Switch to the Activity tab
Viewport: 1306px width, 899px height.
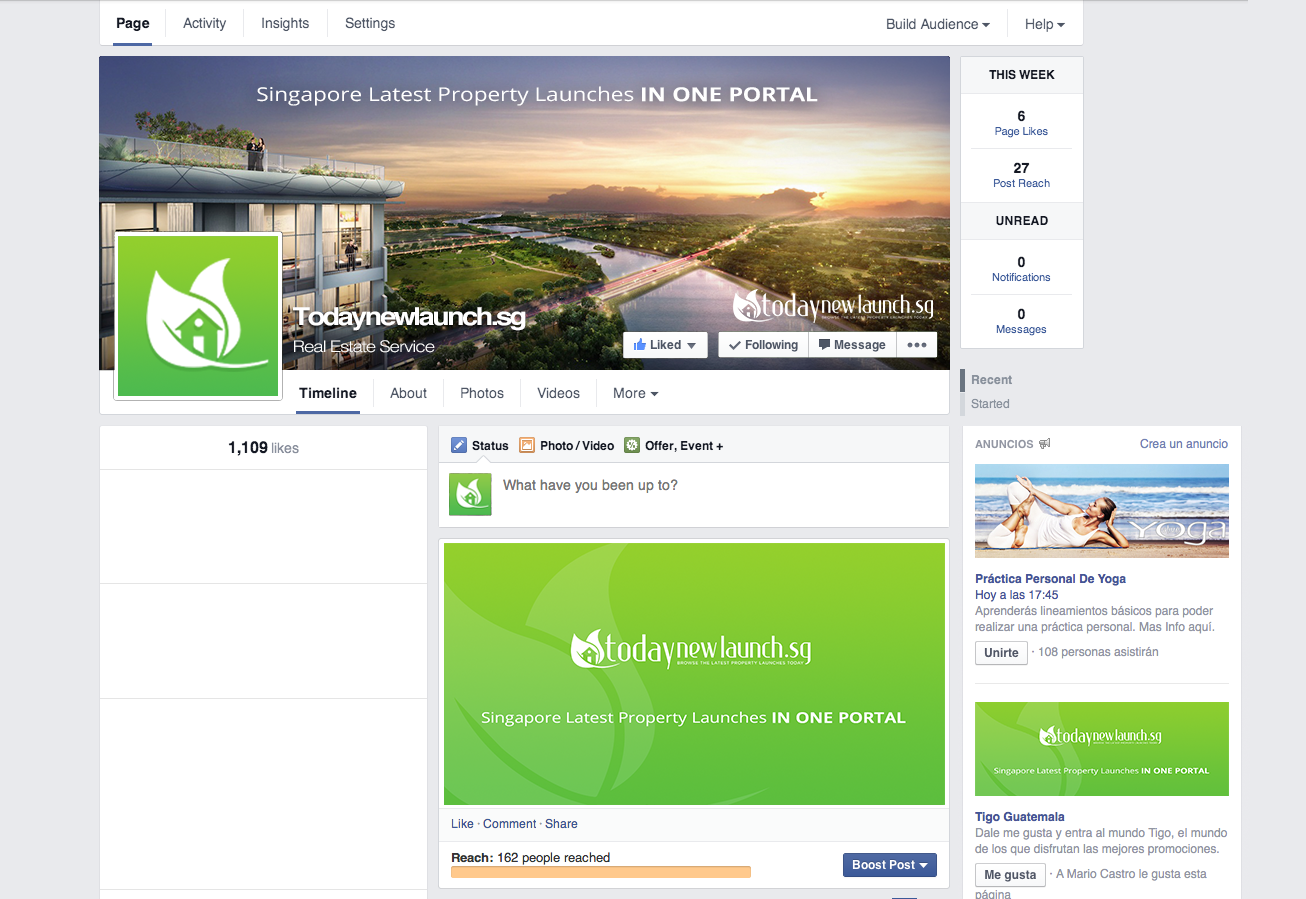[205, 23]
